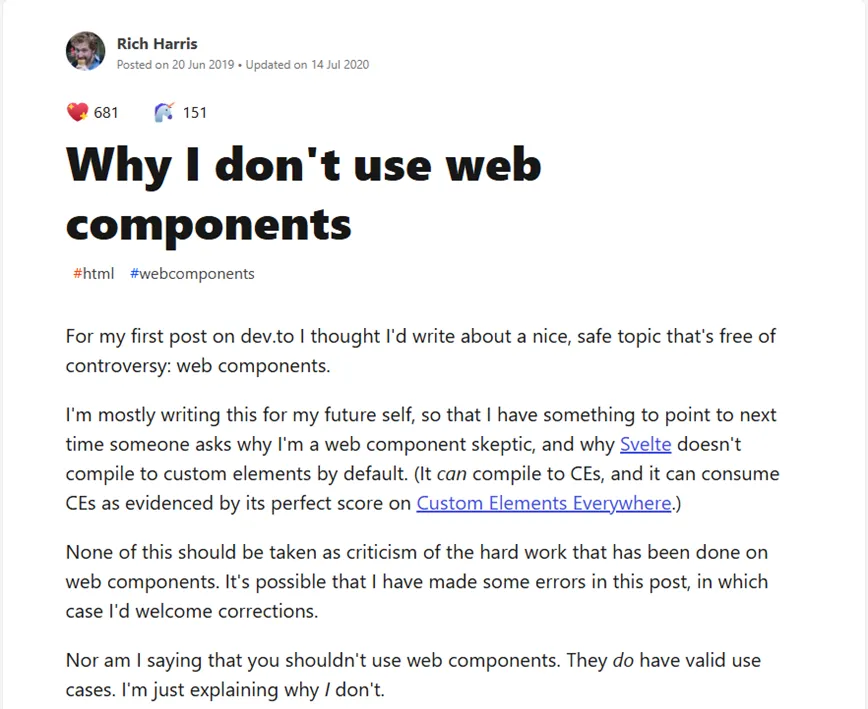868x709 pixels.
Task: Follow the Svelte hyperlink
Action: pyautogui.click(x=646, y=444)
